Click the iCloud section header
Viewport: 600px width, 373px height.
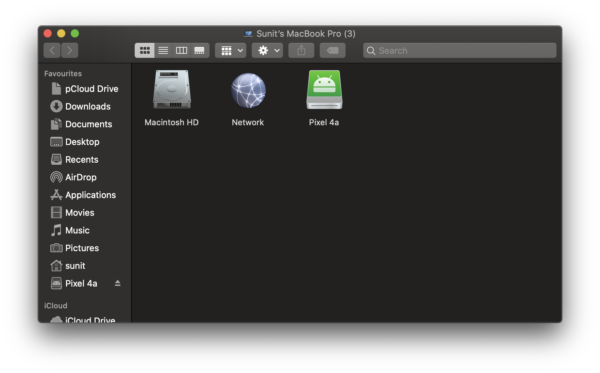tap(56, 306)
